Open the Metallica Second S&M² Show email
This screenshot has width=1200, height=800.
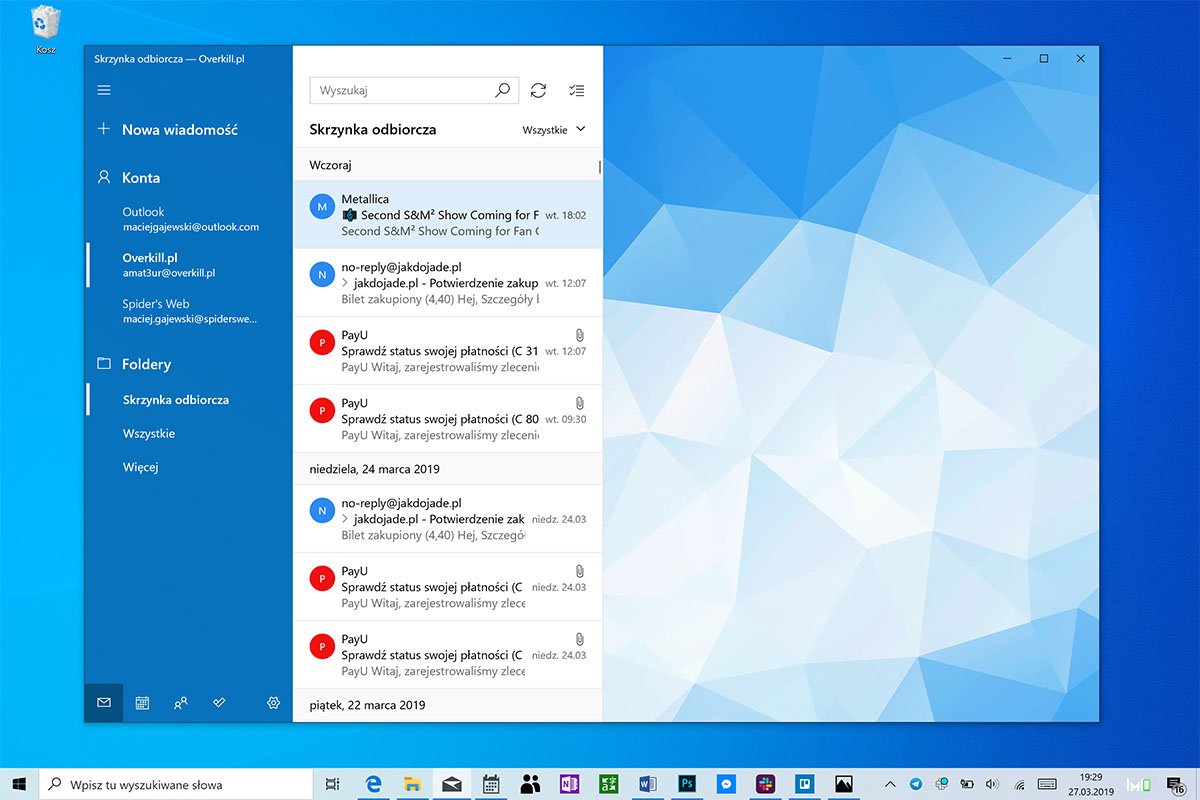point(447,214)
